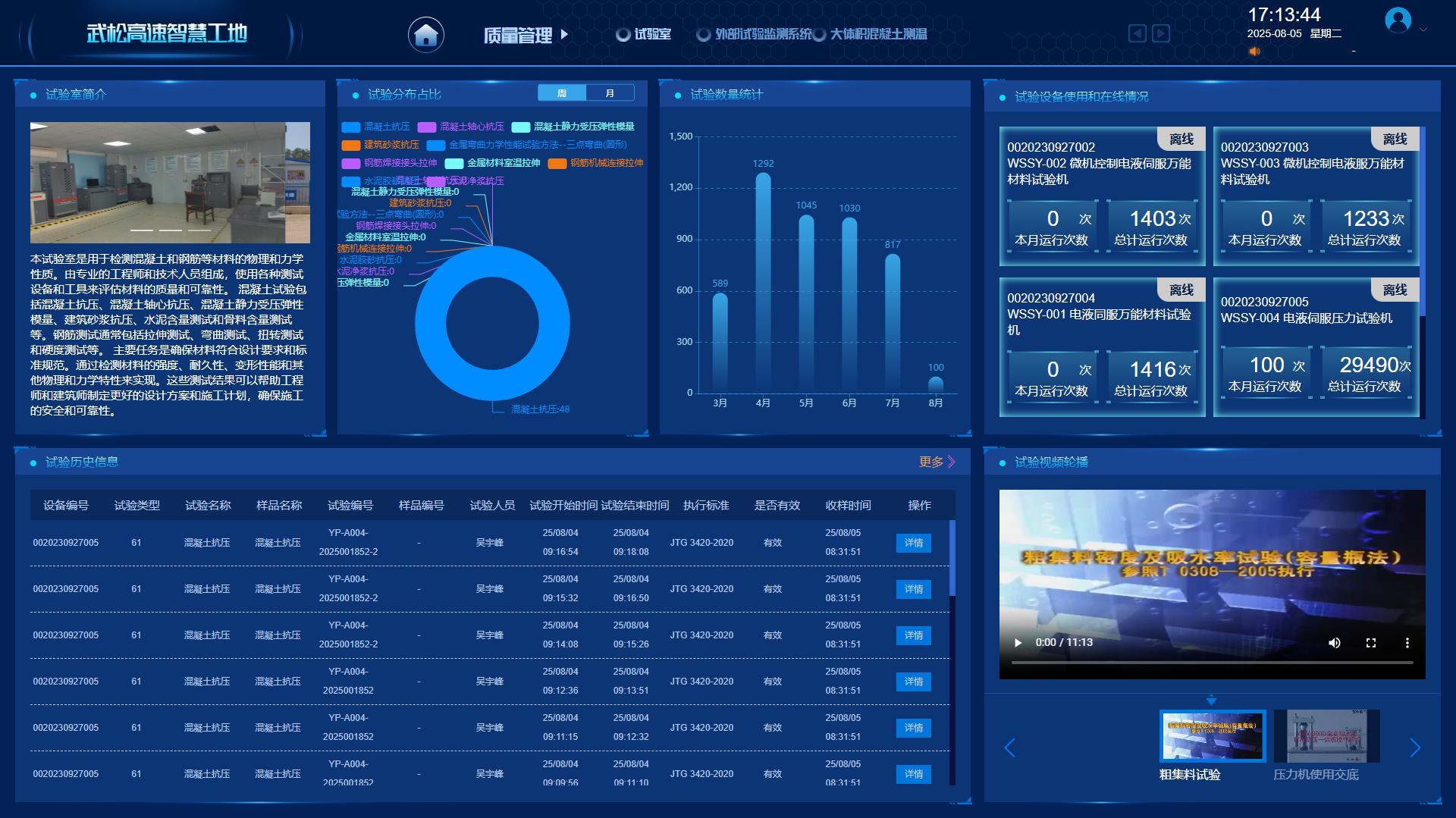Click 详情 button in first history row
This screenshot has width=1456, height=818.
[x=913, y=543]
